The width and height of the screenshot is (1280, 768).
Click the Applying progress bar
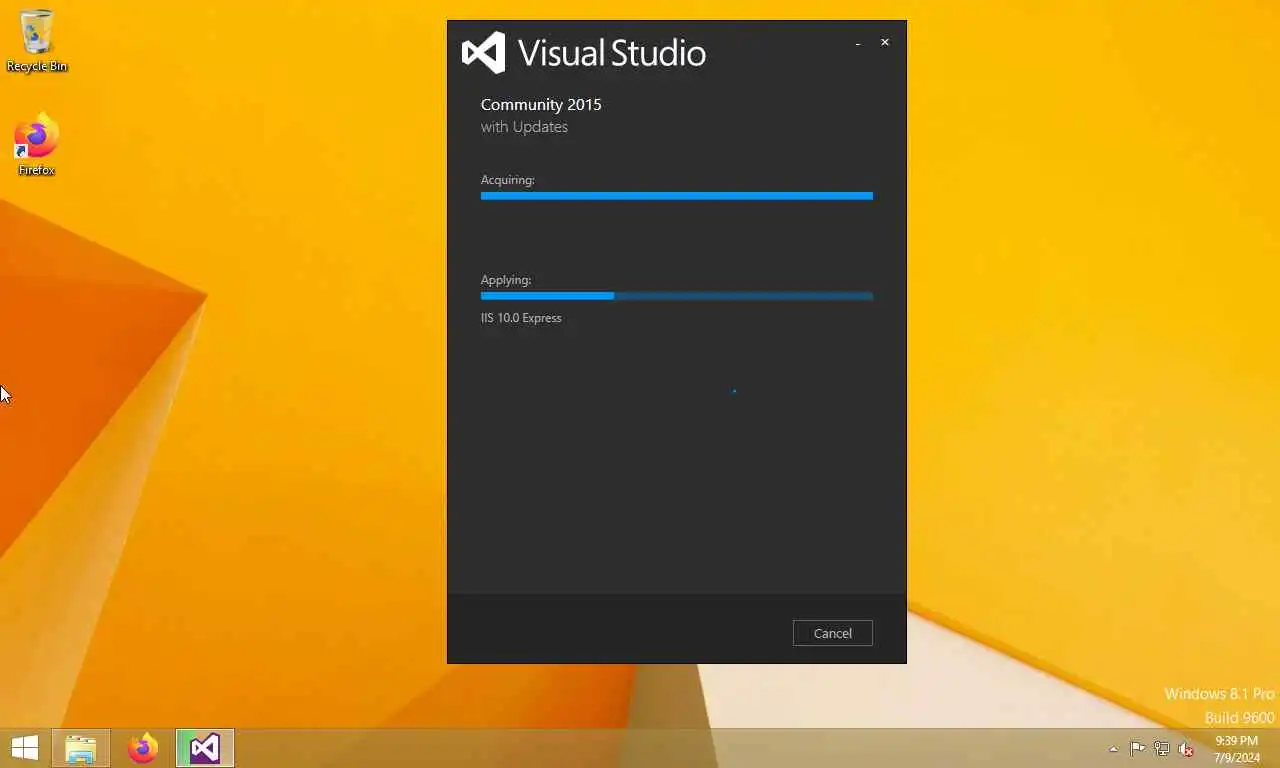pyautogui.click(x=677, y=296)
